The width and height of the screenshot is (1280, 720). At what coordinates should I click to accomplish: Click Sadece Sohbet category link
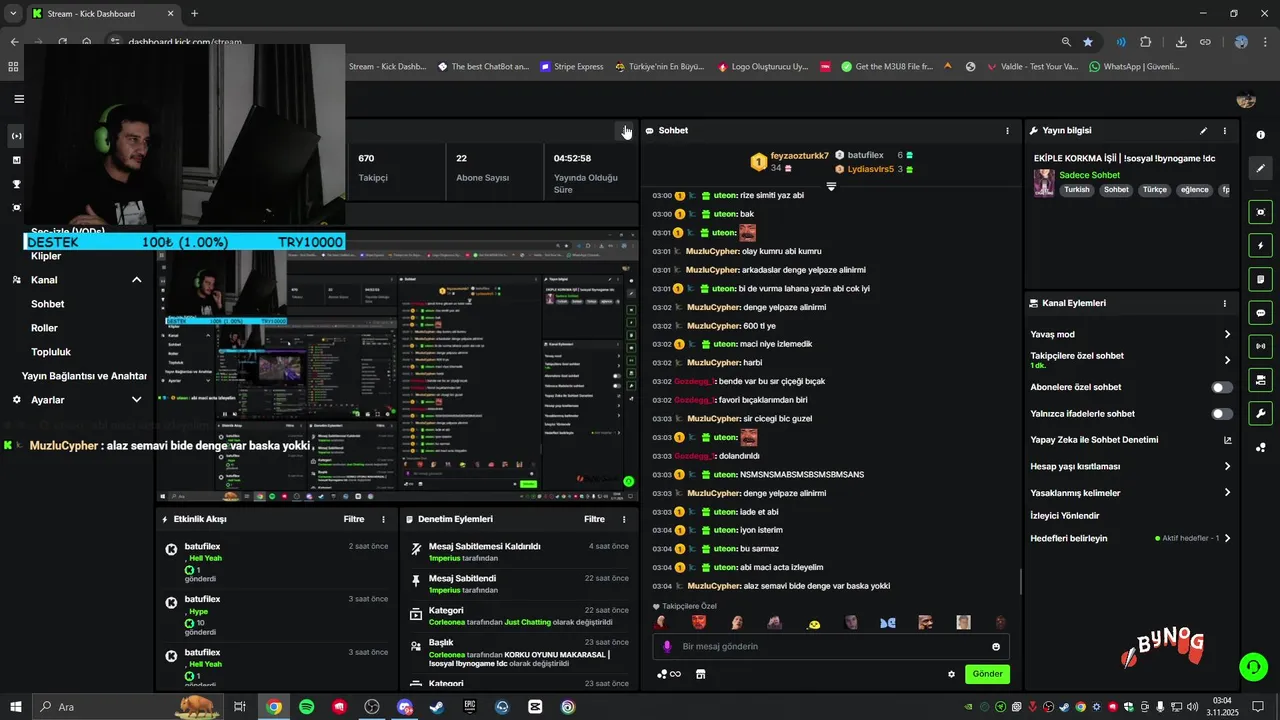[x=1089, y=175]
